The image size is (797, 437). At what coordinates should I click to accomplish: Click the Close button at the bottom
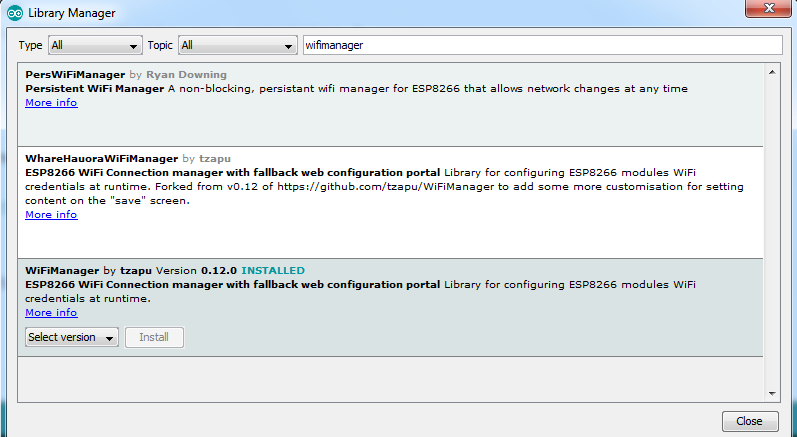[750, 421]
